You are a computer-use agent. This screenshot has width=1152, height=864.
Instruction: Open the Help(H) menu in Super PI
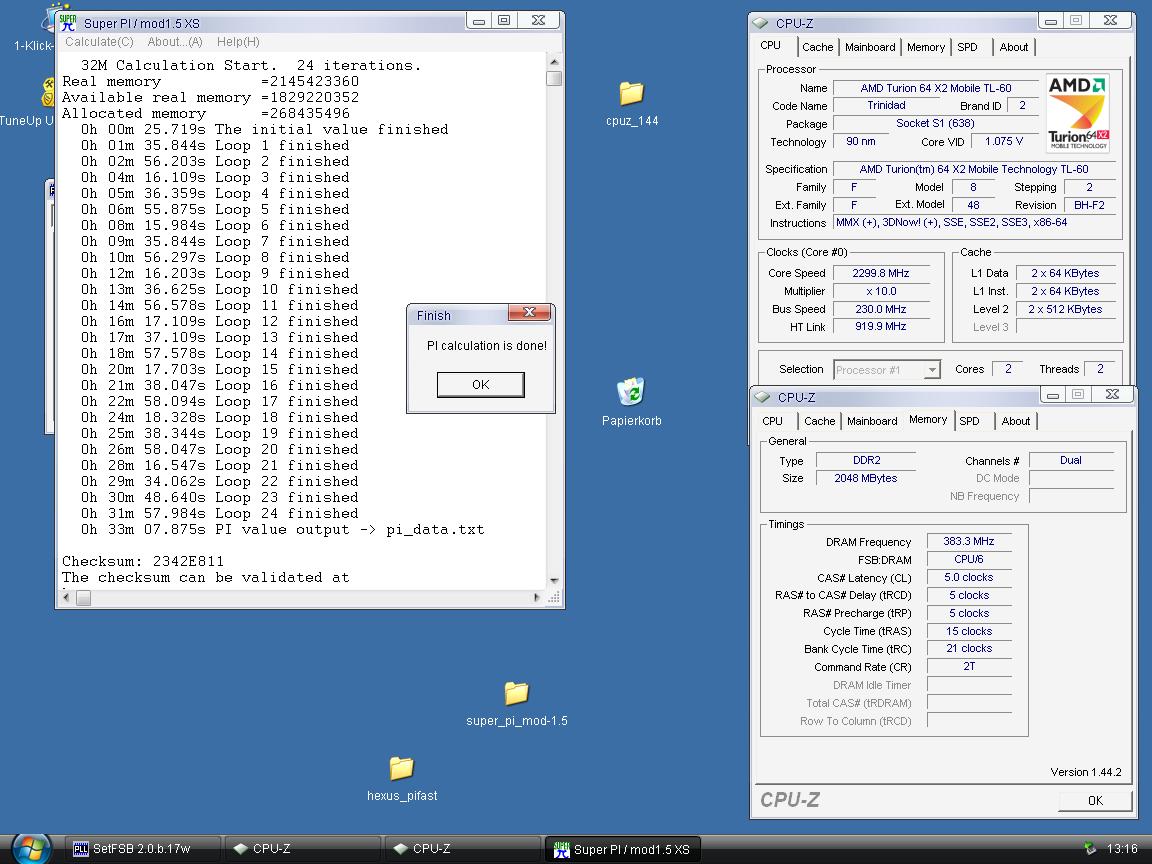tap(238, 42)
